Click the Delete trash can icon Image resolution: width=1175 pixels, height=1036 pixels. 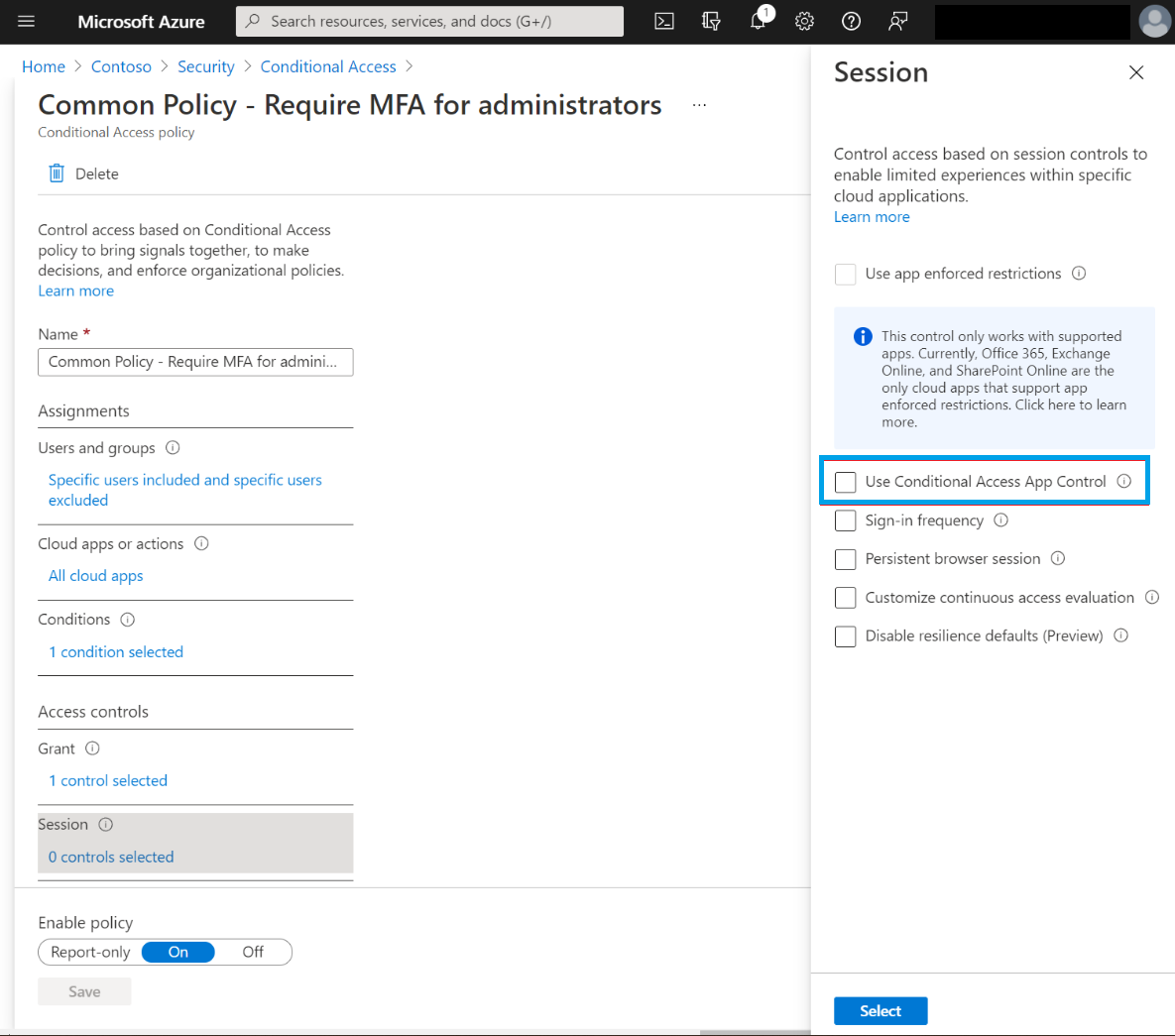point(57,173)
